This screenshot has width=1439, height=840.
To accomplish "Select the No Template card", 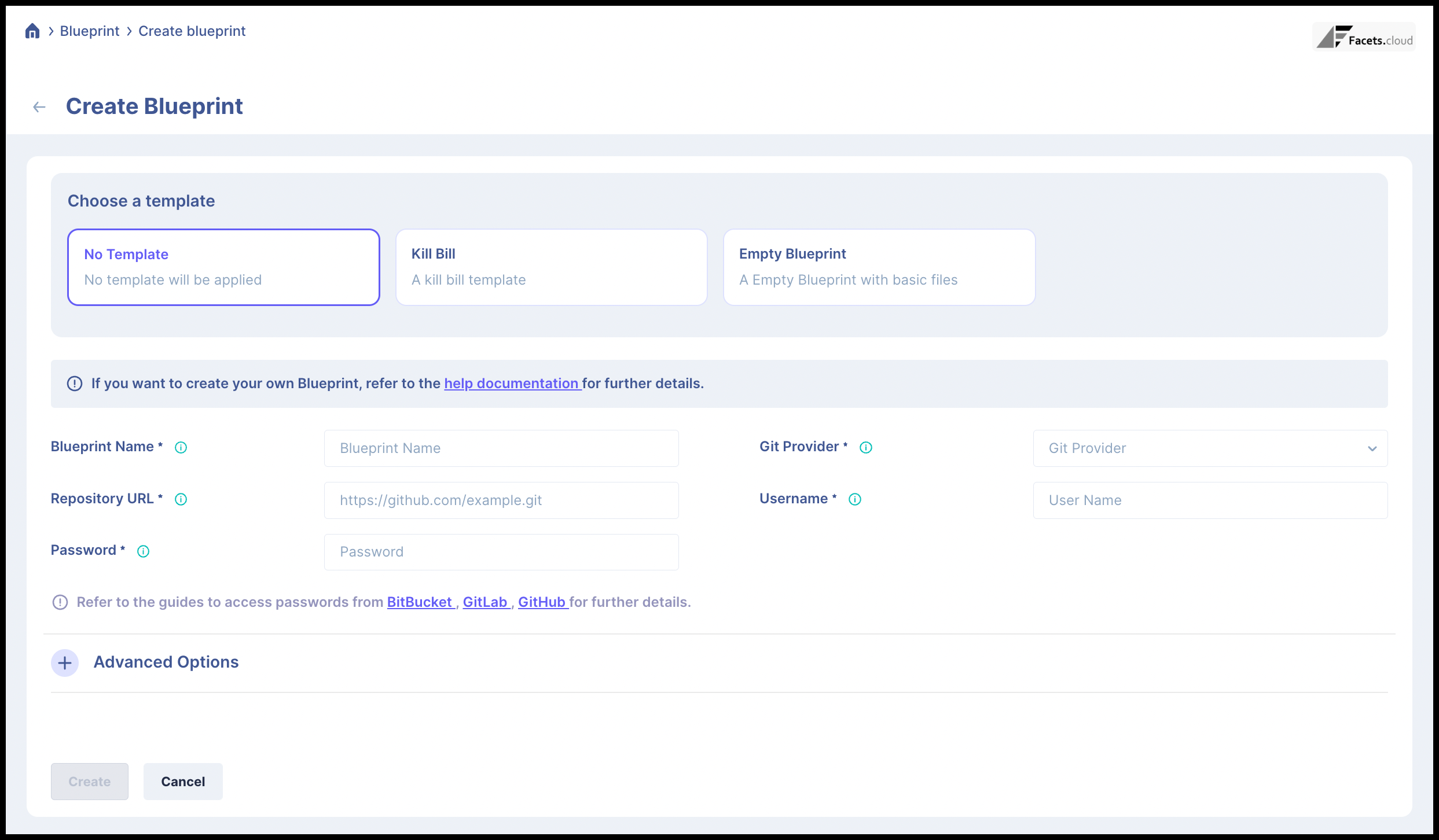I will 223,267.
